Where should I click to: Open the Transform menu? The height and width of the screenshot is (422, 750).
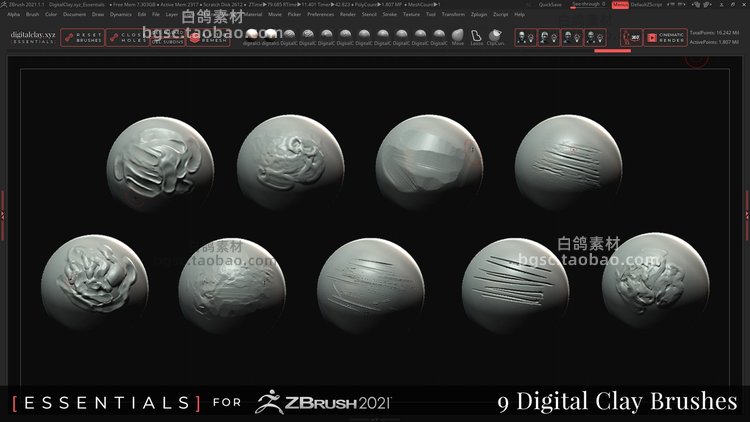tap(453, 14)
